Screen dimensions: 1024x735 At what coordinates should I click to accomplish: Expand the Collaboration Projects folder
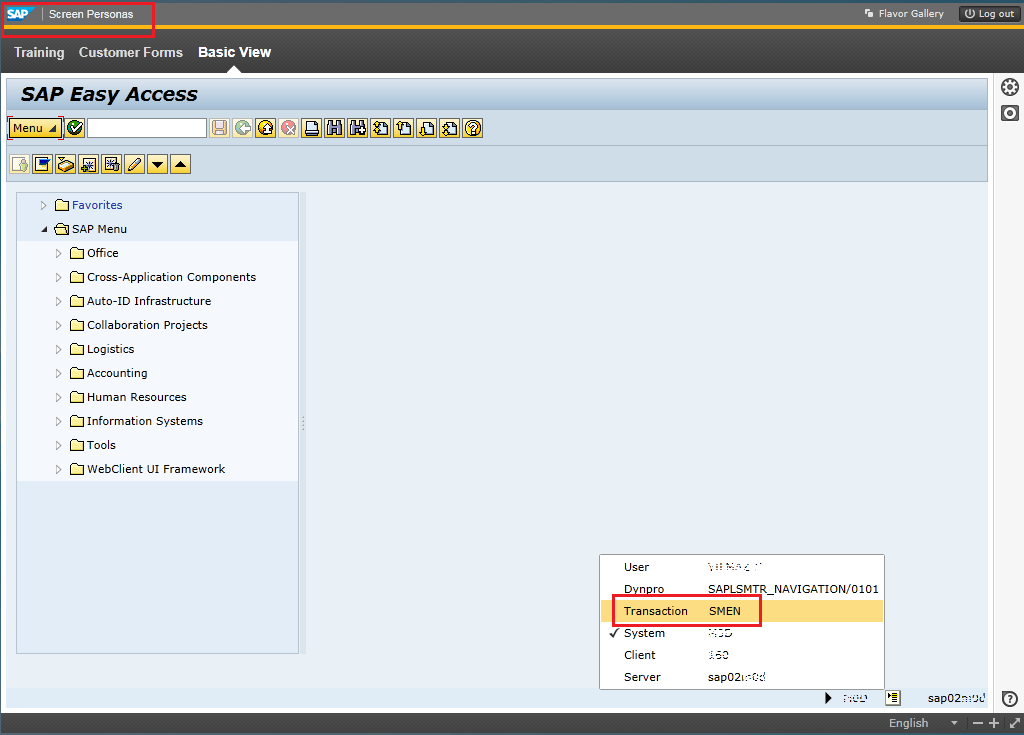(58, 325)
